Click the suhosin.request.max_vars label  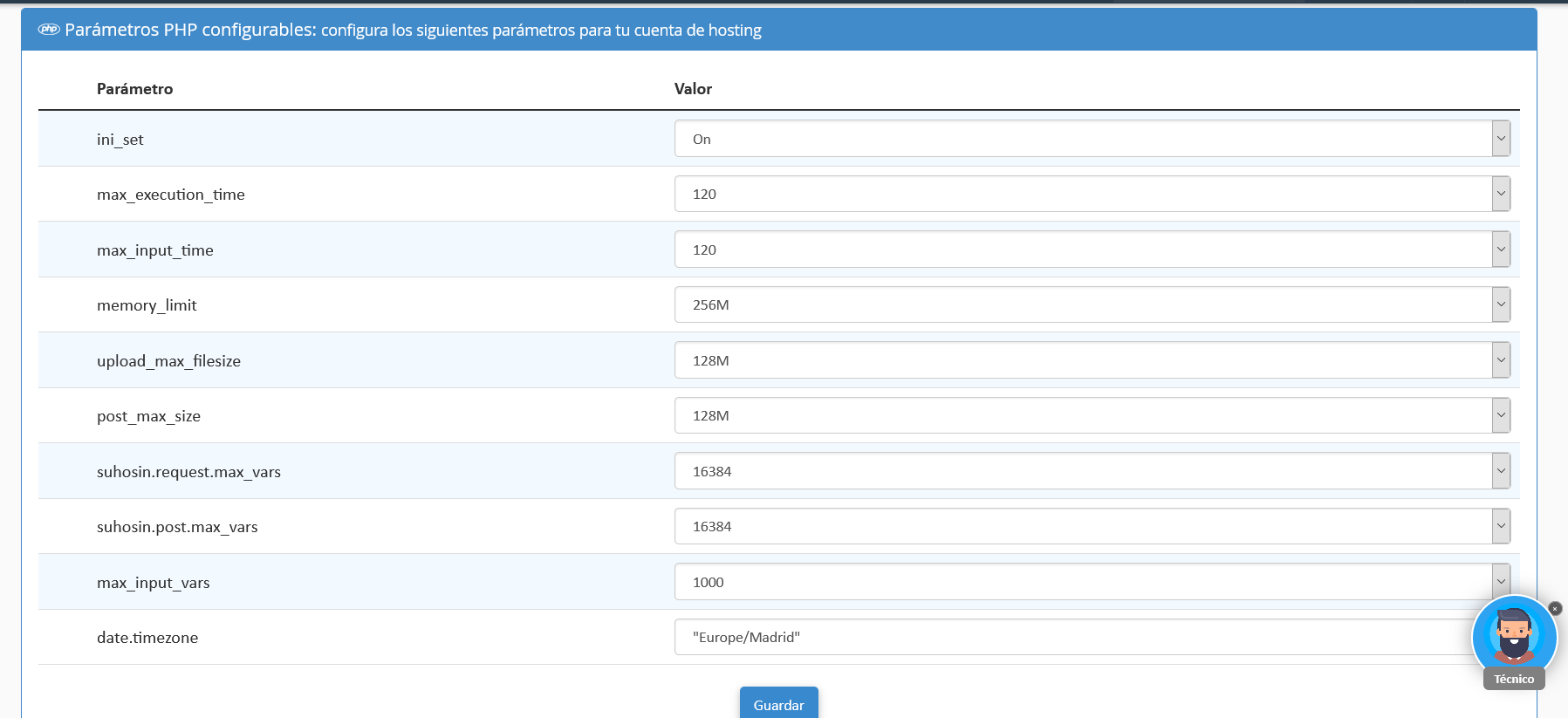coord(188,472)
